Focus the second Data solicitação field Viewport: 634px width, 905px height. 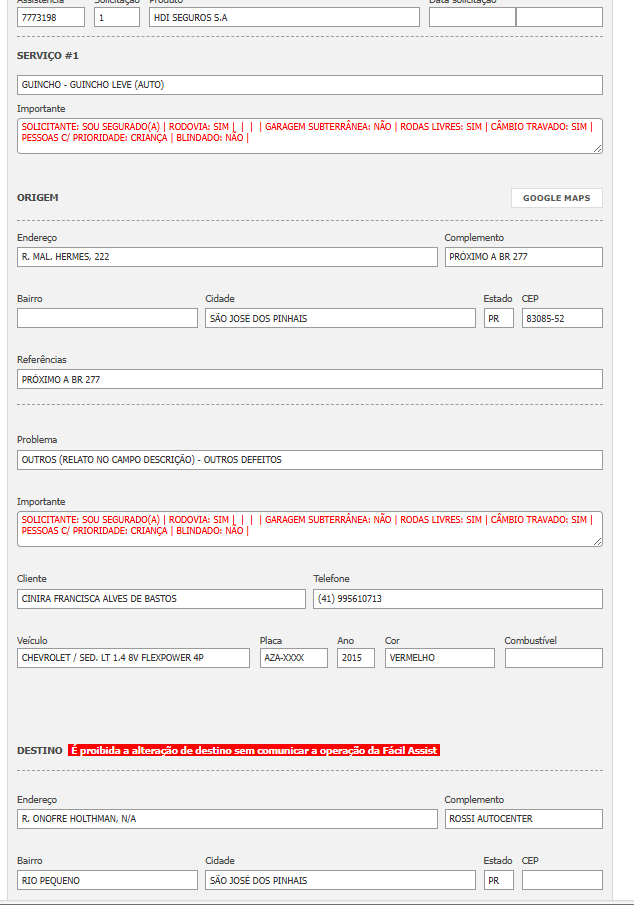[x=560, y=17]
